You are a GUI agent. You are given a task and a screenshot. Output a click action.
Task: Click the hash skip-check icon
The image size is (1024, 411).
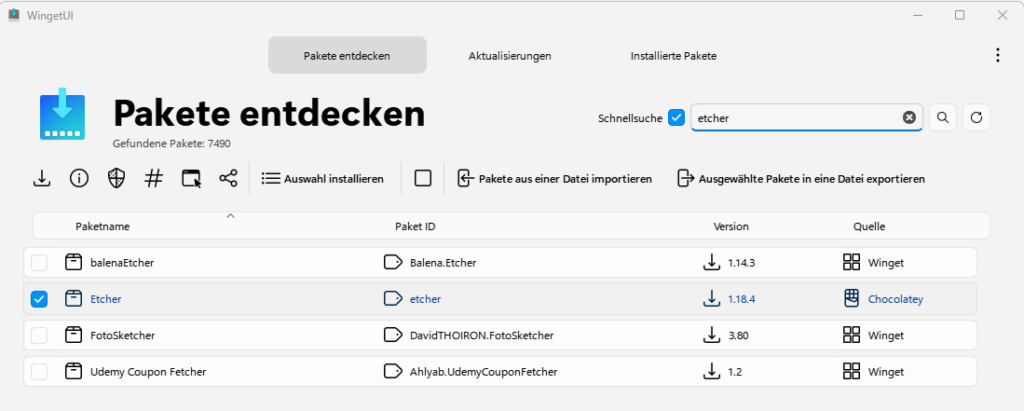[153, 178]
